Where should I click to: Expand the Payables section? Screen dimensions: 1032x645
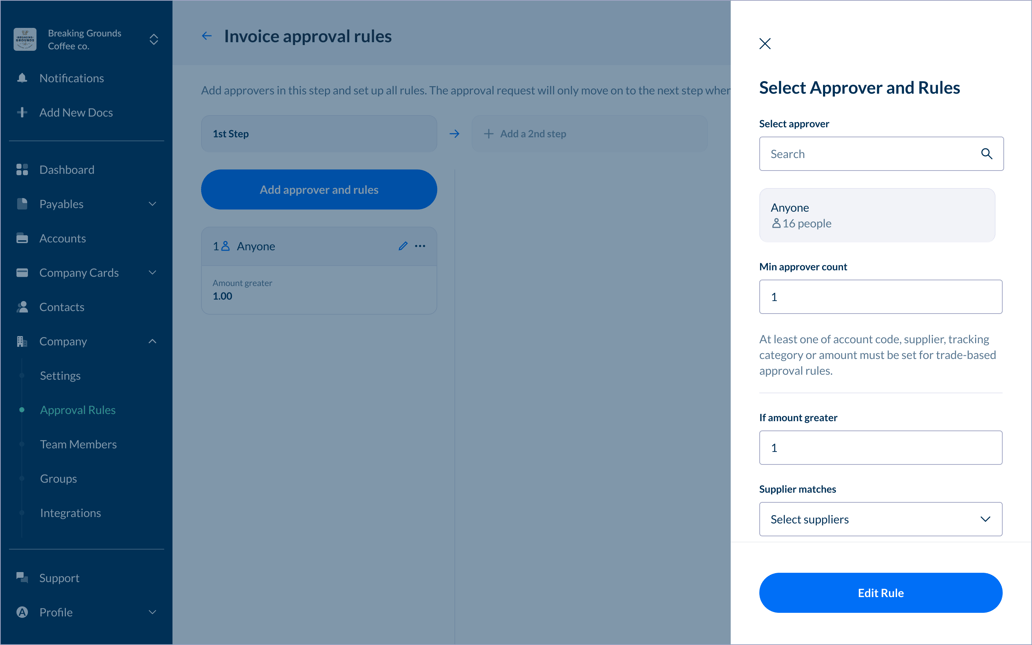[x=152, y=204]
